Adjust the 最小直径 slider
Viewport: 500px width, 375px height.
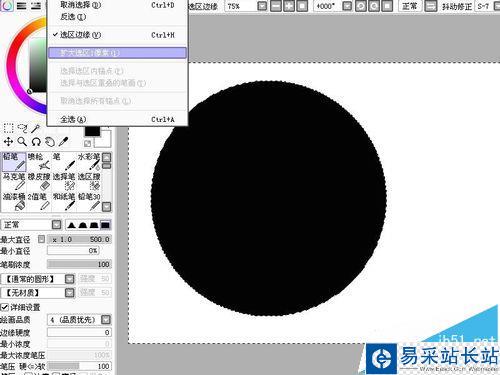tap(73, 251)
